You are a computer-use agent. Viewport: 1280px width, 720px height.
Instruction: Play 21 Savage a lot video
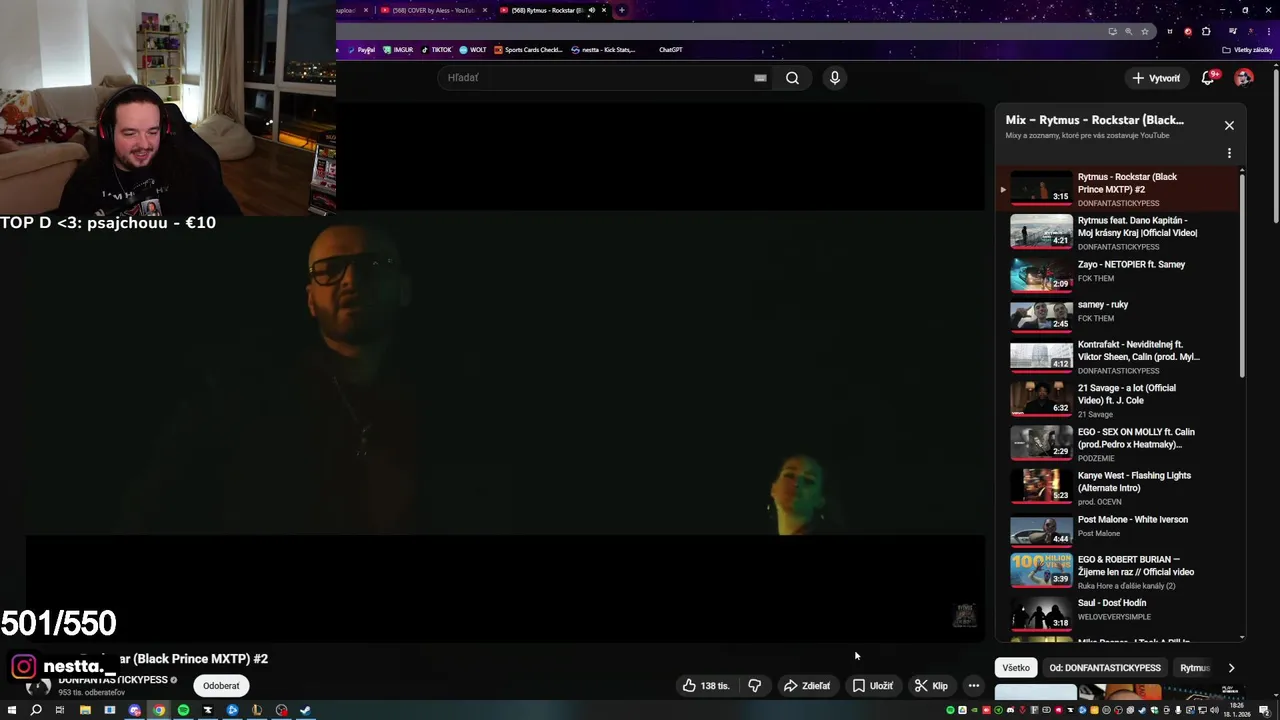[1120, 400]
